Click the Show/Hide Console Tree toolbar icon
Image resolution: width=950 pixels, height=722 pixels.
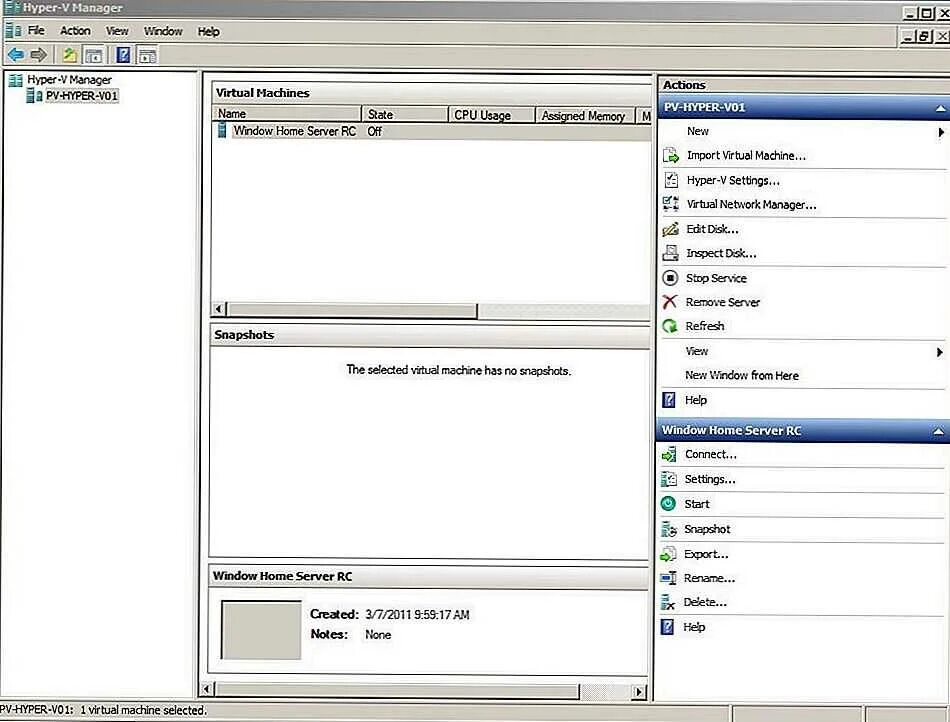93,56
